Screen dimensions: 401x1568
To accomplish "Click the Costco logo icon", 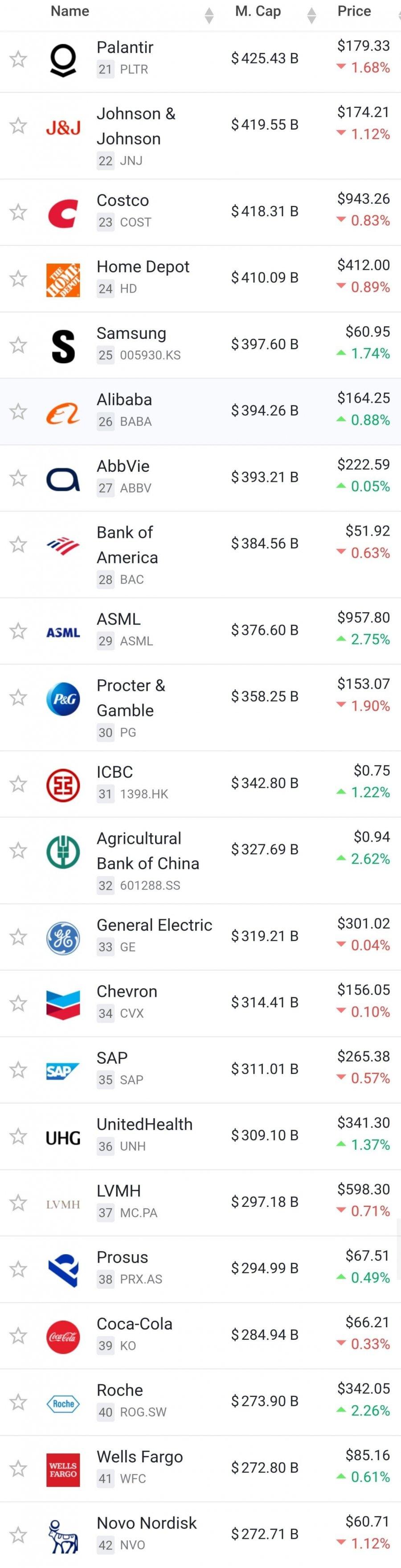I will pos(63,212).
